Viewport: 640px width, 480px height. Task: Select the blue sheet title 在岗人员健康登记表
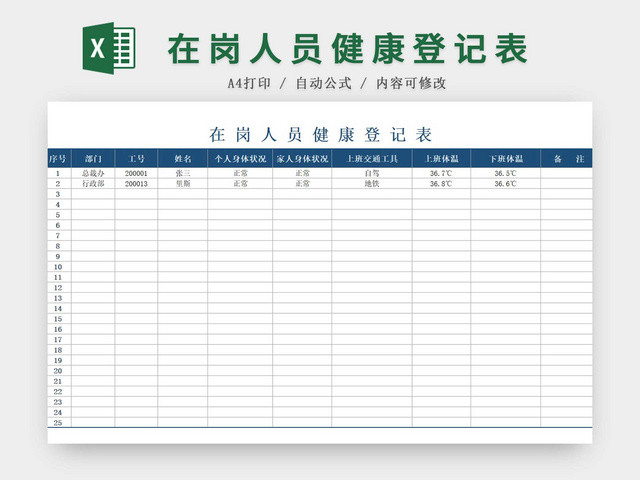(320, 135)
